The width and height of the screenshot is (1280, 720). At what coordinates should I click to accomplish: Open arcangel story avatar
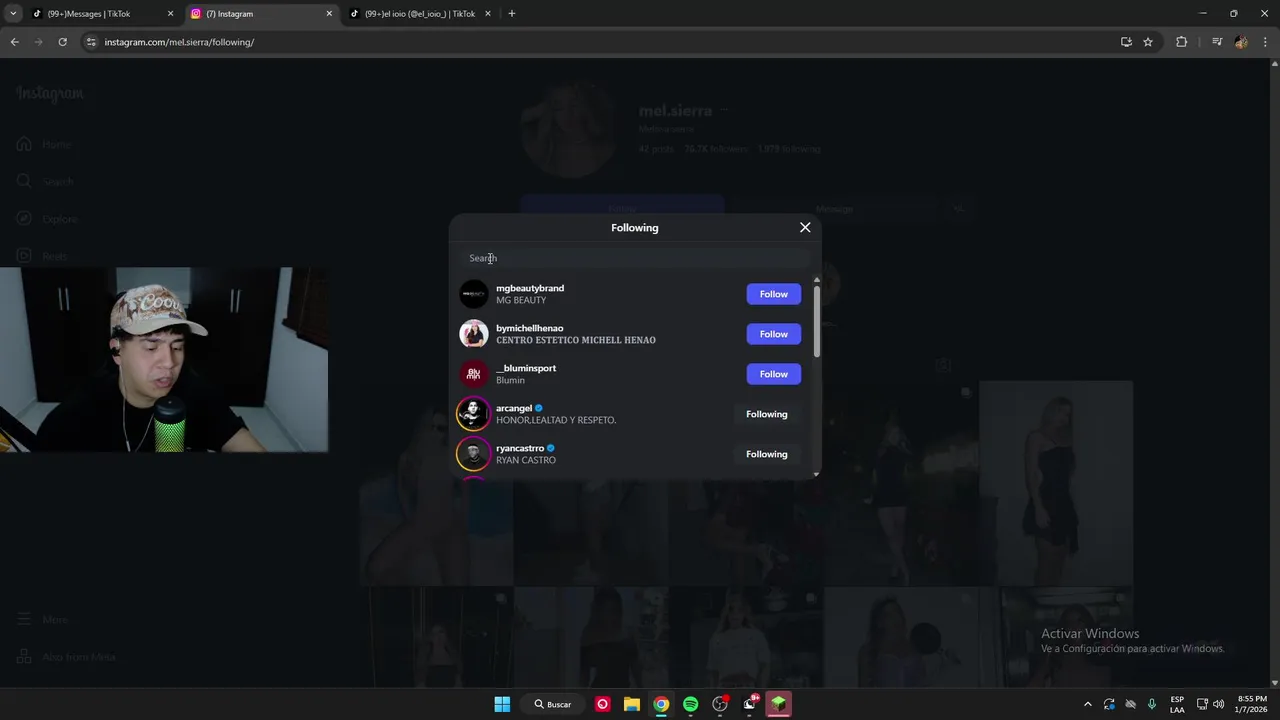click(473, 414)
